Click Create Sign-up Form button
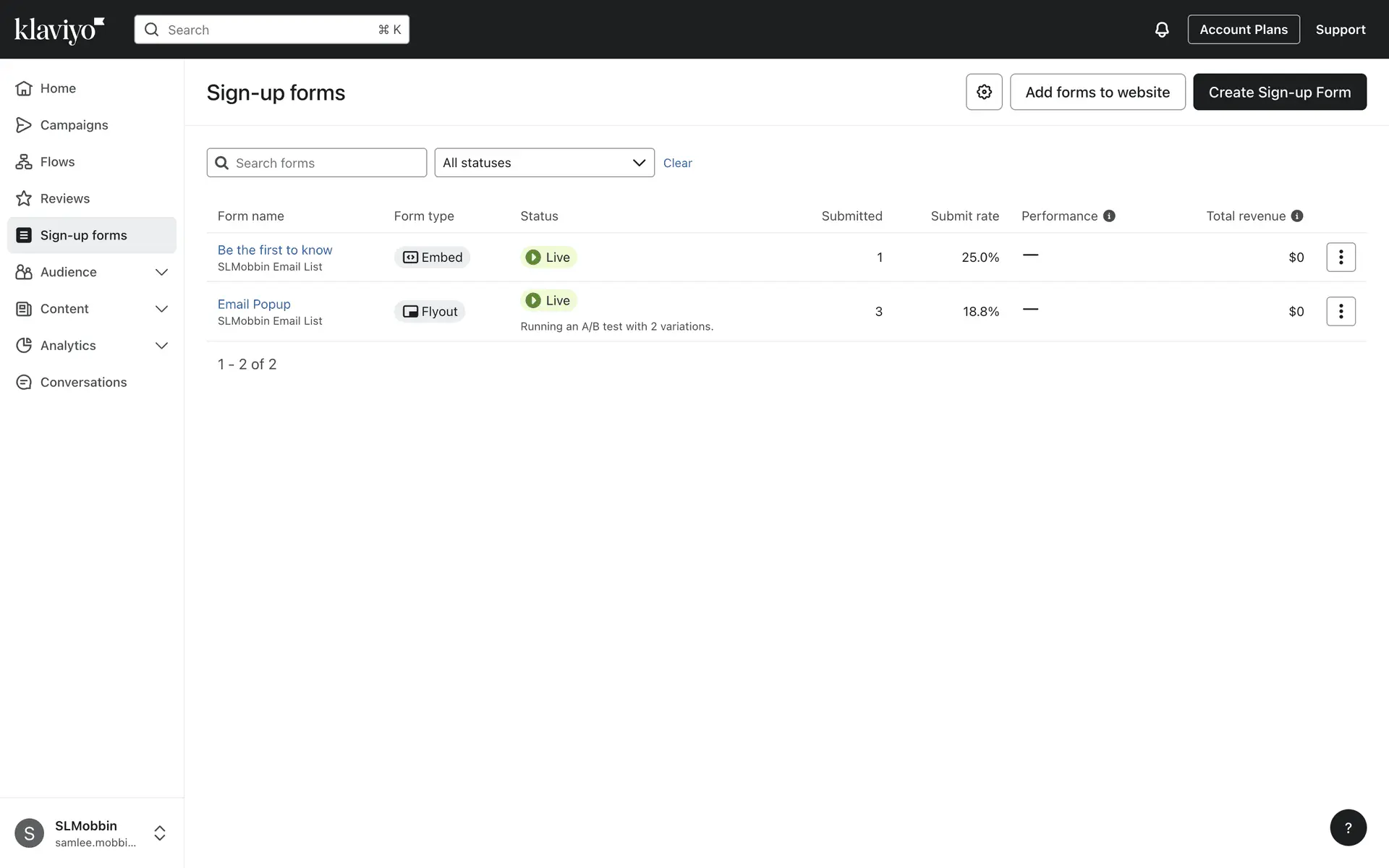This screenshot has height=868, width=1389. [x=1279, y=92]
